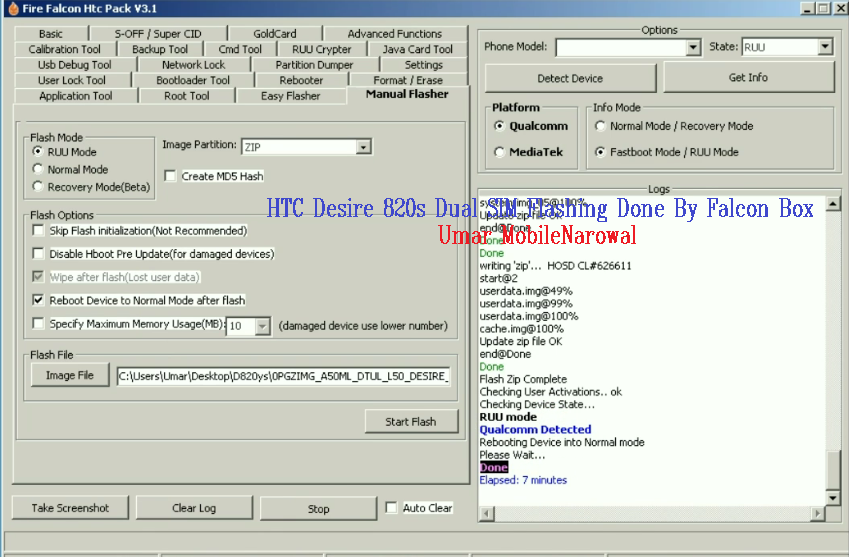Open the Format / Erase tab
This screenshot has width=849, height=557.
(408, 80)
